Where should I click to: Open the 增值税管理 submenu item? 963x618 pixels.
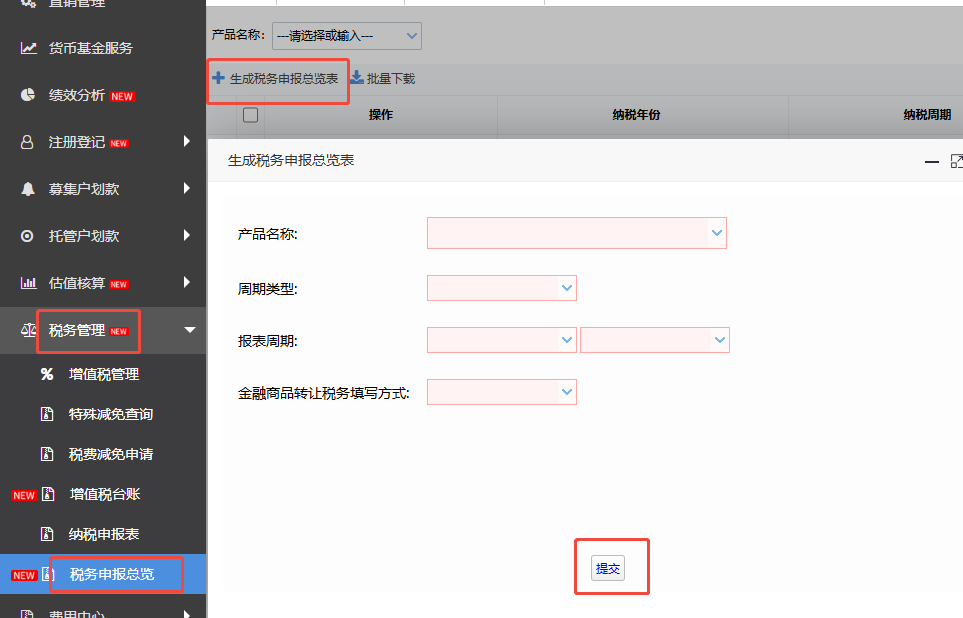[x=103, y=374]
